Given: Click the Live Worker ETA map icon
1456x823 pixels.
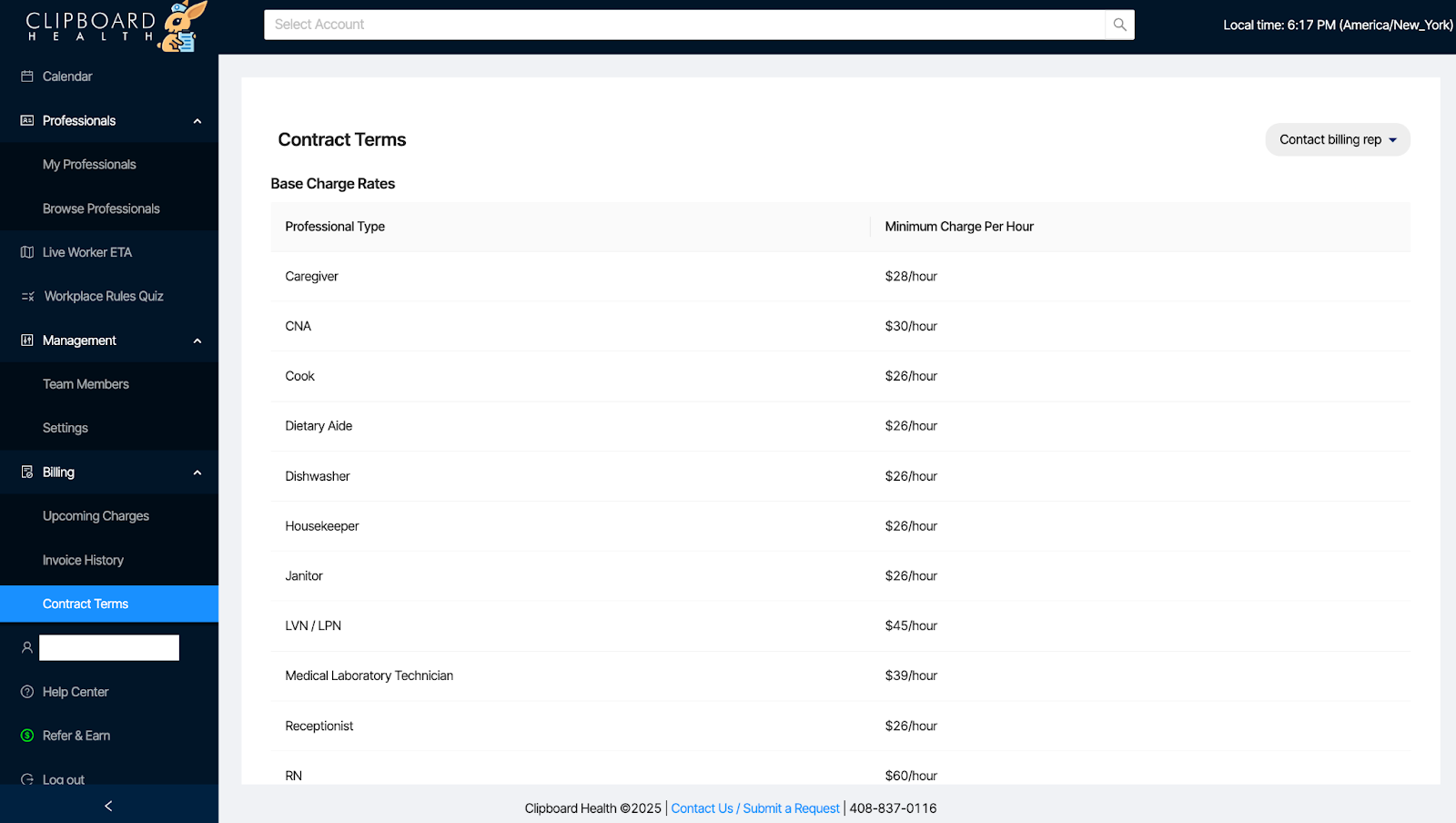Looking at the screenshot, I should click(x=27, y=252).
